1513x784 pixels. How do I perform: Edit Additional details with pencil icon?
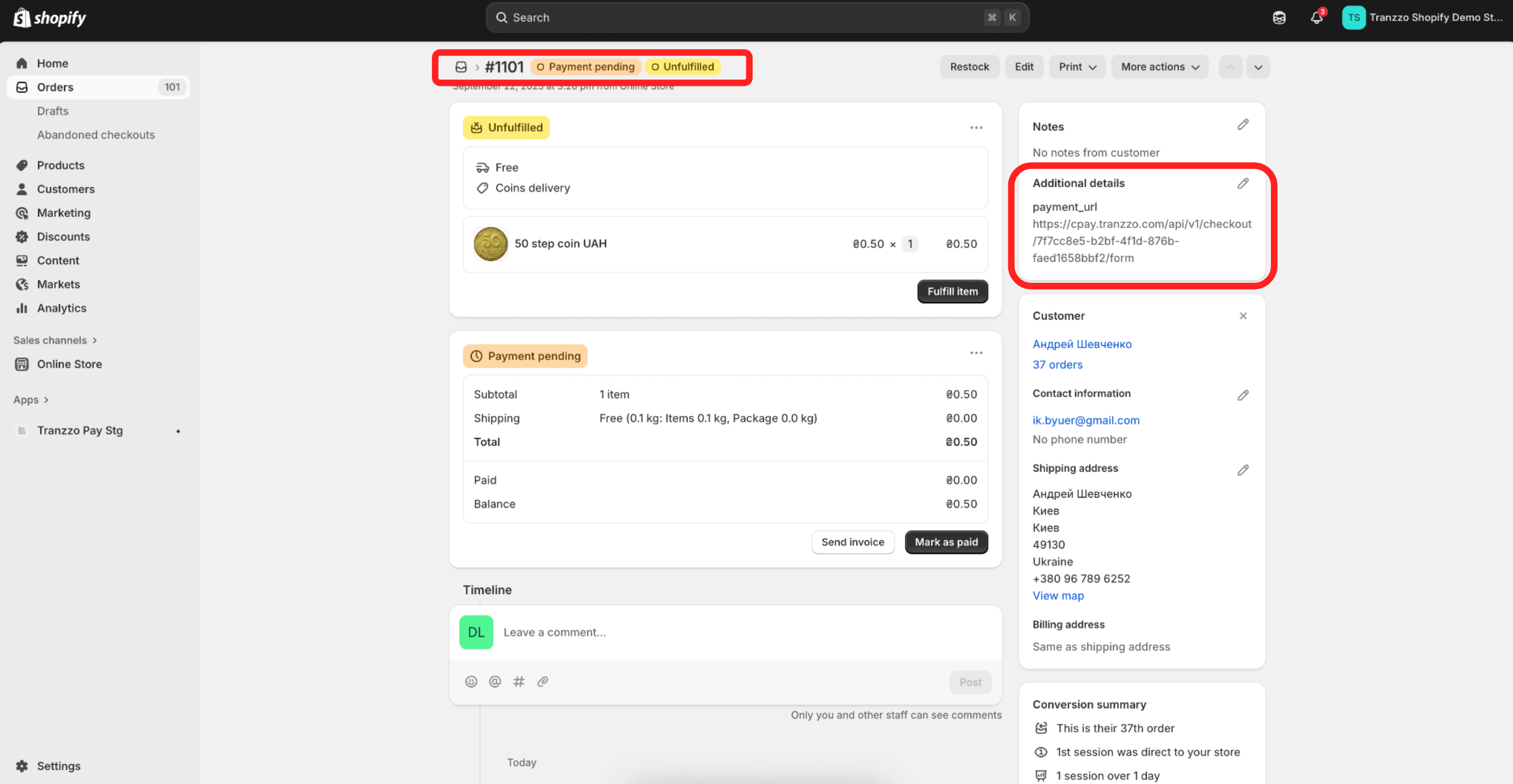click(x=1243, y=184)
